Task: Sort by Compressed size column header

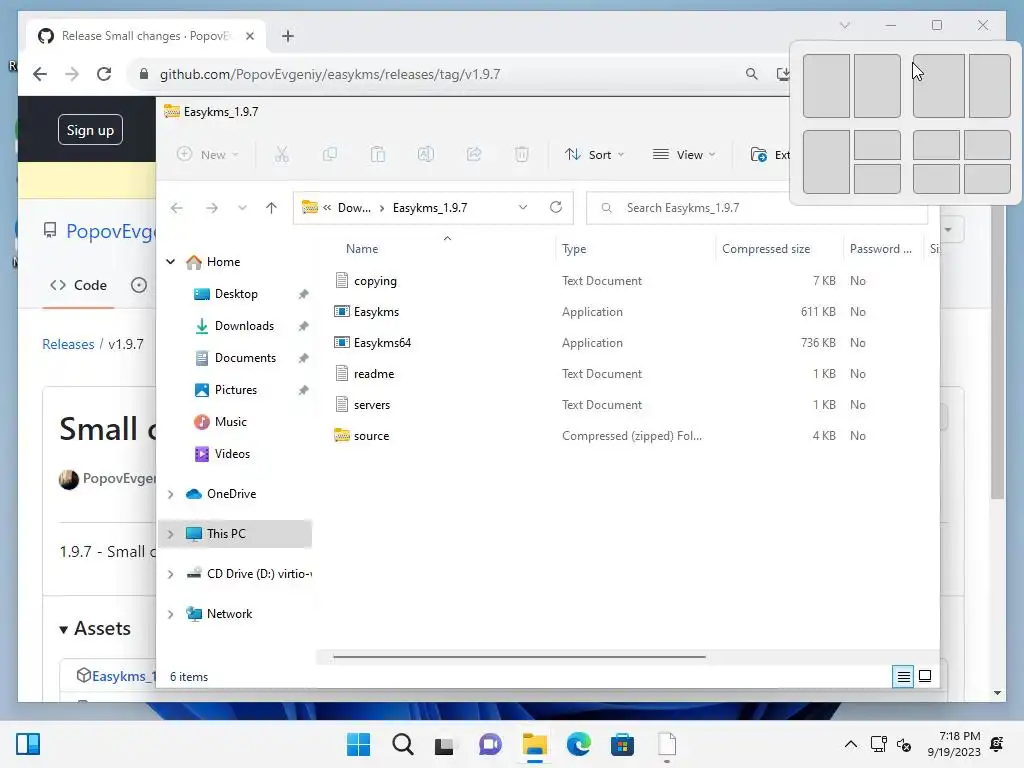Action: coord(766,249)
